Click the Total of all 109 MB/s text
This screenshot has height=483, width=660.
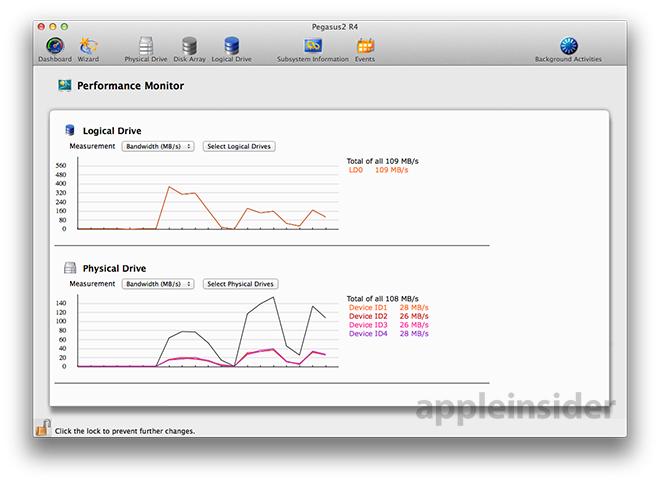pyautogui.click(x=383, y=161)
